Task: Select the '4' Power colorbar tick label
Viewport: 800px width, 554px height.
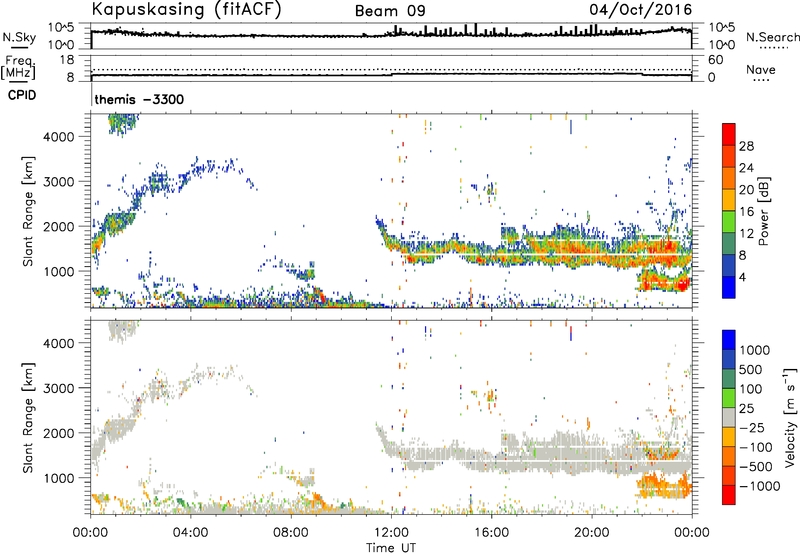Action: [742, 277]
